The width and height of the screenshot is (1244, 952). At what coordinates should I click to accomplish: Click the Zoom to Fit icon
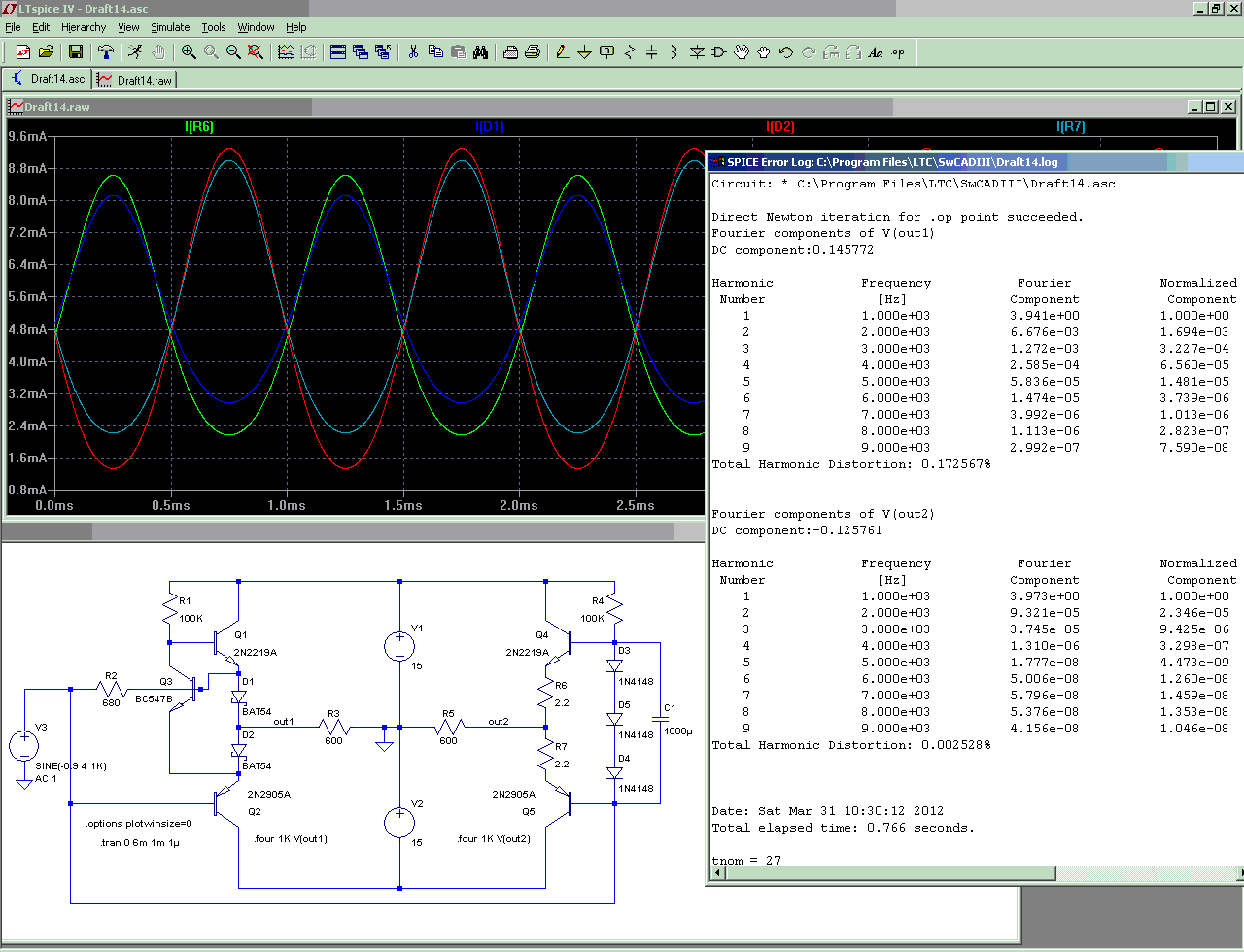click(x=256, y=52)
